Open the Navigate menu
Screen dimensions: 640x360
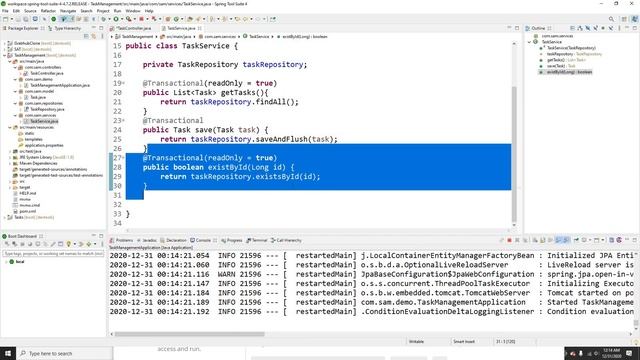coord(68,11)
